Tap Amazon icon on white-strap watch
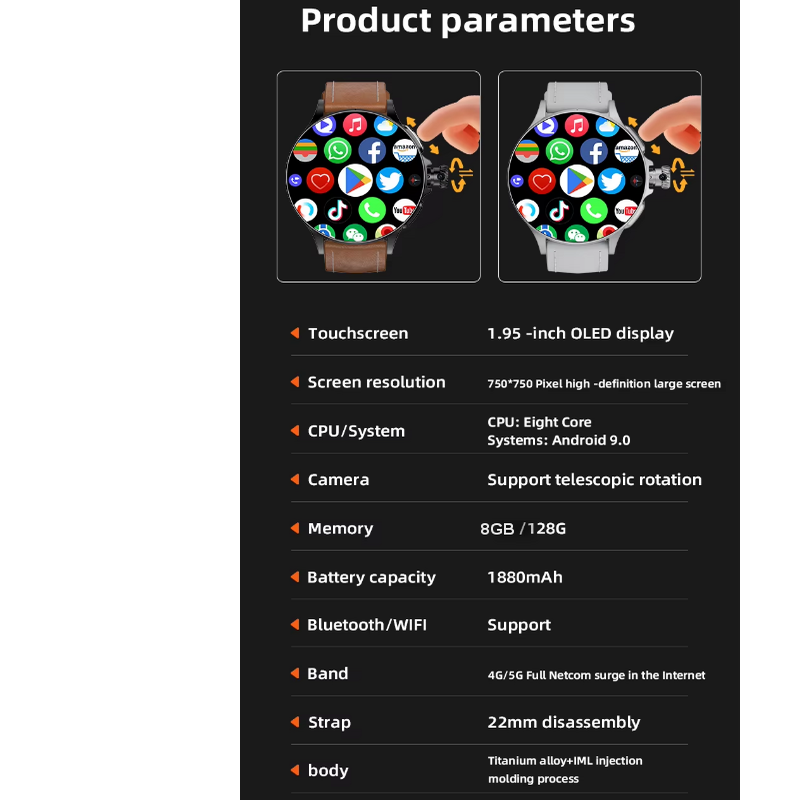 click(626, 152)
